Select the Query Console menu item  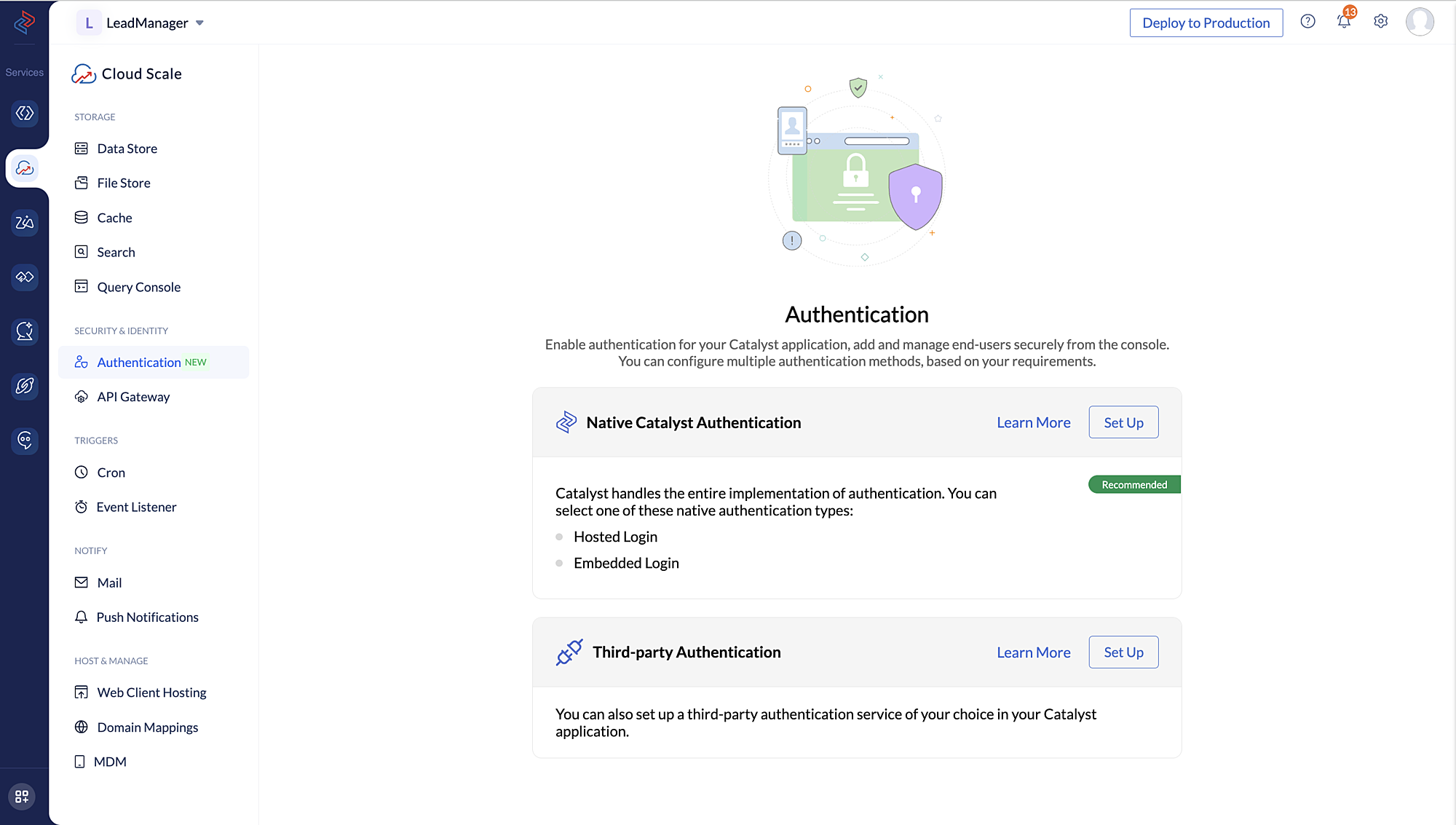click(138, 286)
